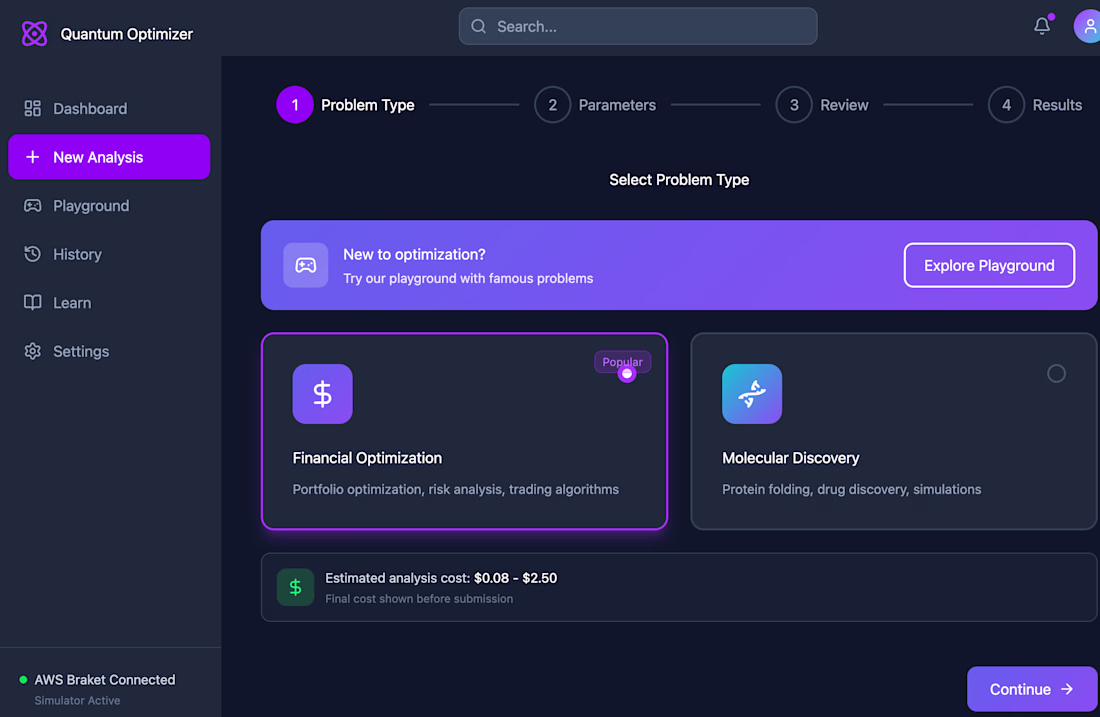This screenshot has height=717, width=1100.
Task: Click the Learn book icon
Action: (32, 302)
